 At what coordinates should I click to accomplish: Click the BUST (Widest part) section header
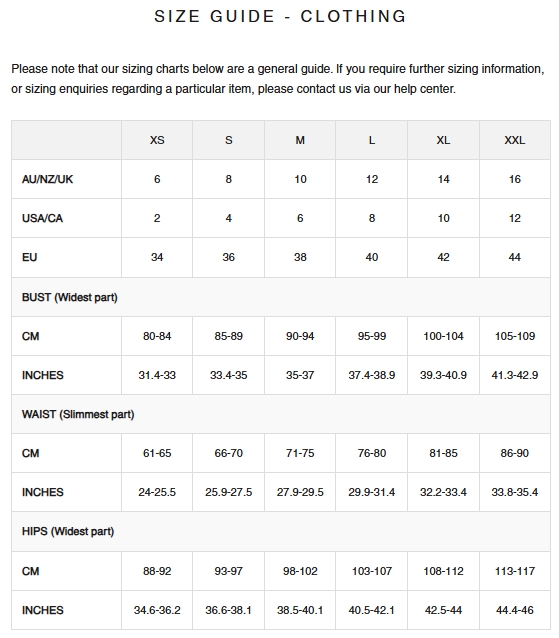pos(70,297)
